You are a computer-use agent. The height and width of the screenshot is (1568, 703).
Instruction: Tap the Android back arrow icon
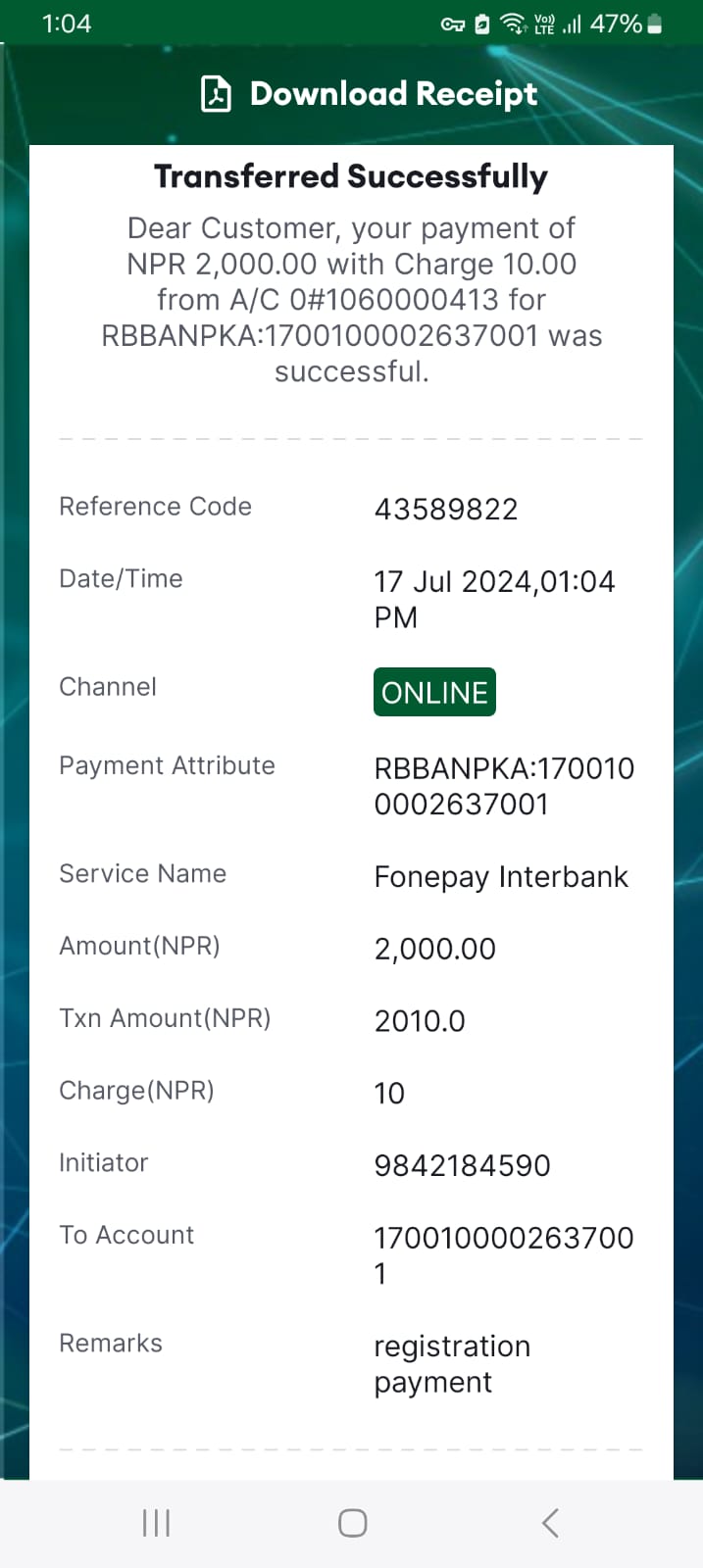pos(550,1523)
